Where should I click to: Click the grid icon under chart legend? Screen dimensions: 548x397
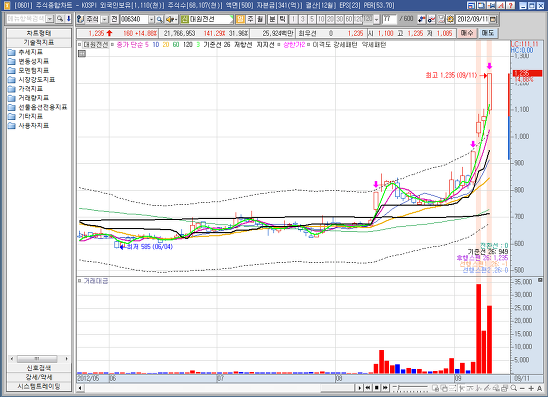[x=82, y=53]
